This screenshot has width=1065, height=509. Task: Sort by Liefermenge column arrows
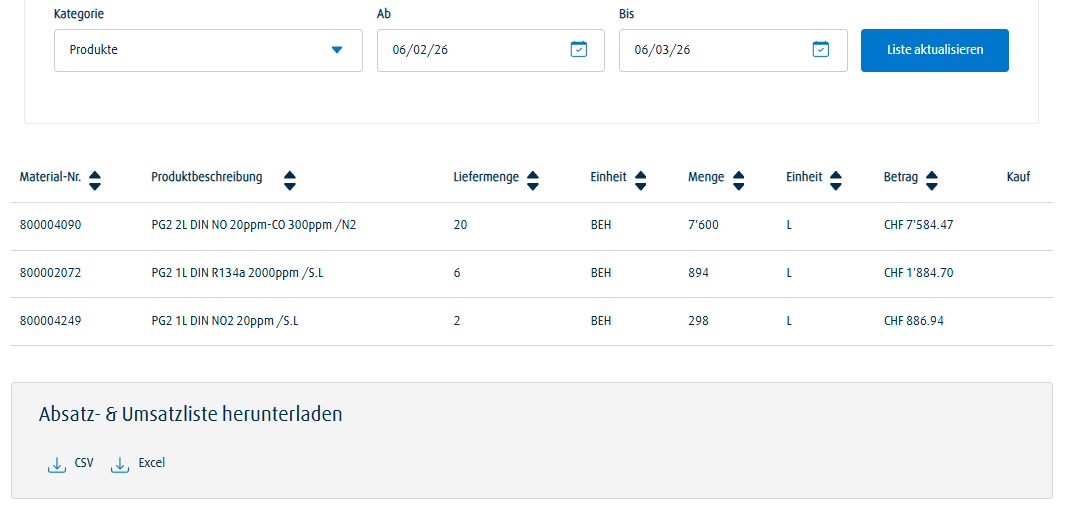533,180
